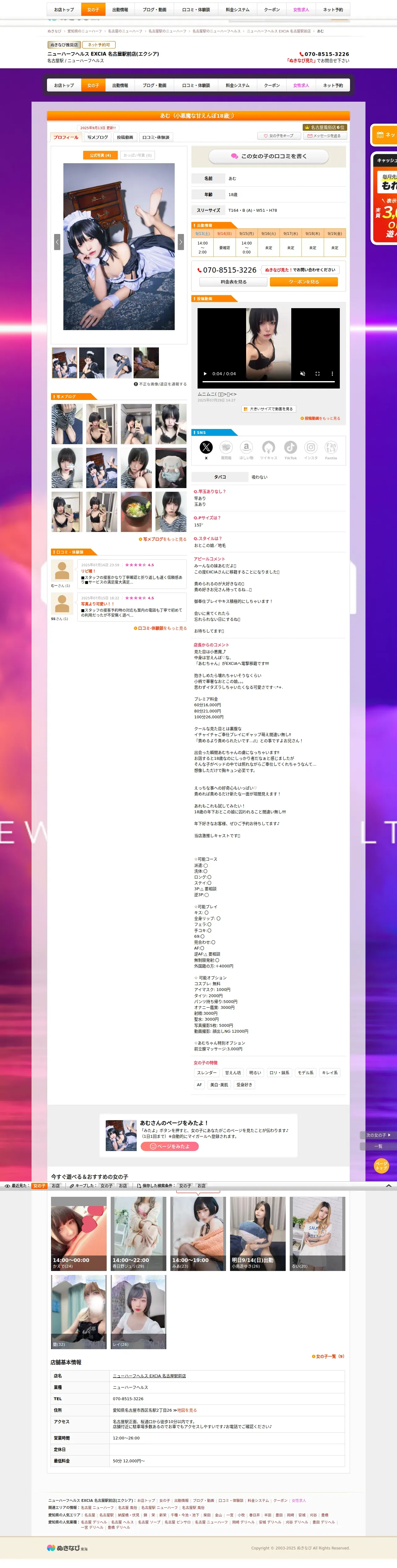397x1568 pixels.
Task: Open ブログ・動画 in the dark navigation bar
Action: click(x=155, y=86)
